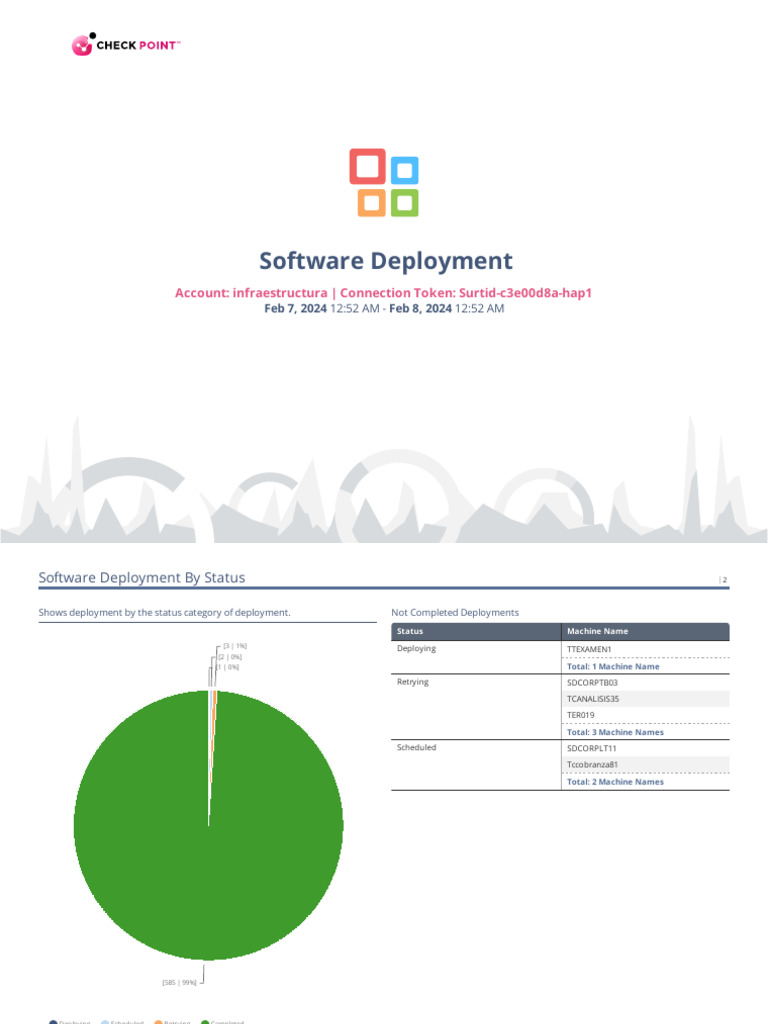Image resolution: width=768 pixels, height=1024 pixels.
Task: Select machine name 'TCANALISIS35'
Action: (593, 699)
